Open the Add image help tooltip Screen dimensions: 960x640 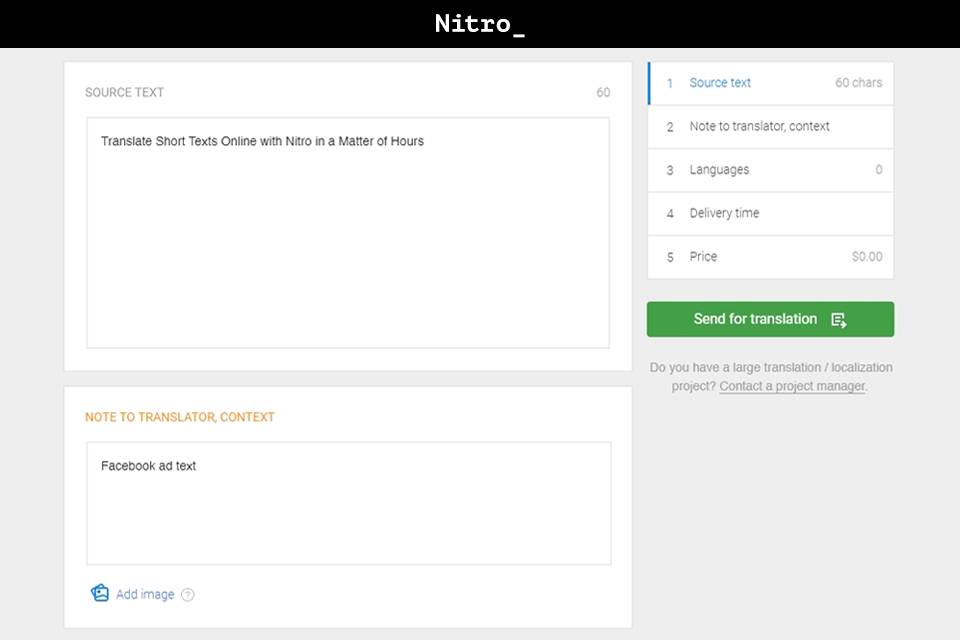[x=190, y=593]
